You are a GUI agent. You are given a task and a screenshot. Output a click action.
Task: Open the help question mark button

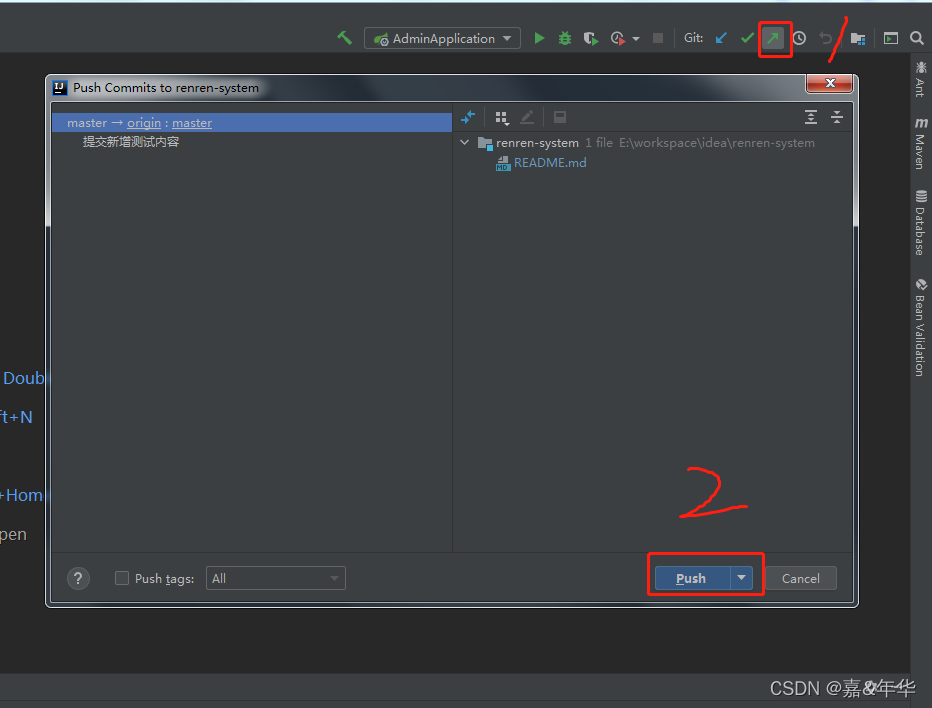coord(78,578)
